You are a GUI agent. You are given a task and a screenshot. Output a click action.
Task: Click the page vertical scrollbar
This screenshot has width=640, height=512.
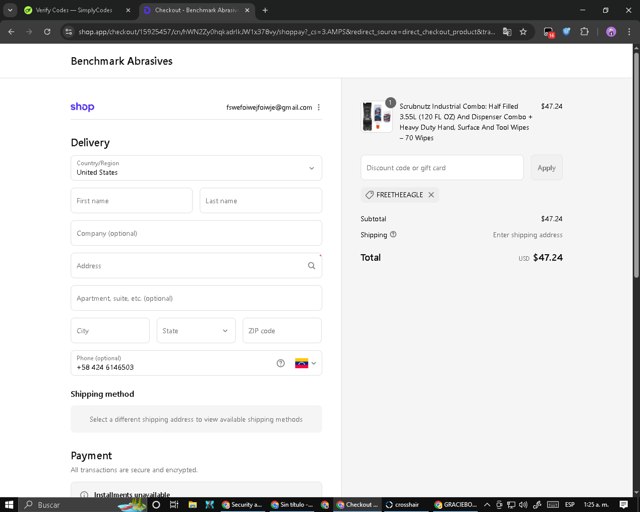pyautogui.click(x=636, y=165)
